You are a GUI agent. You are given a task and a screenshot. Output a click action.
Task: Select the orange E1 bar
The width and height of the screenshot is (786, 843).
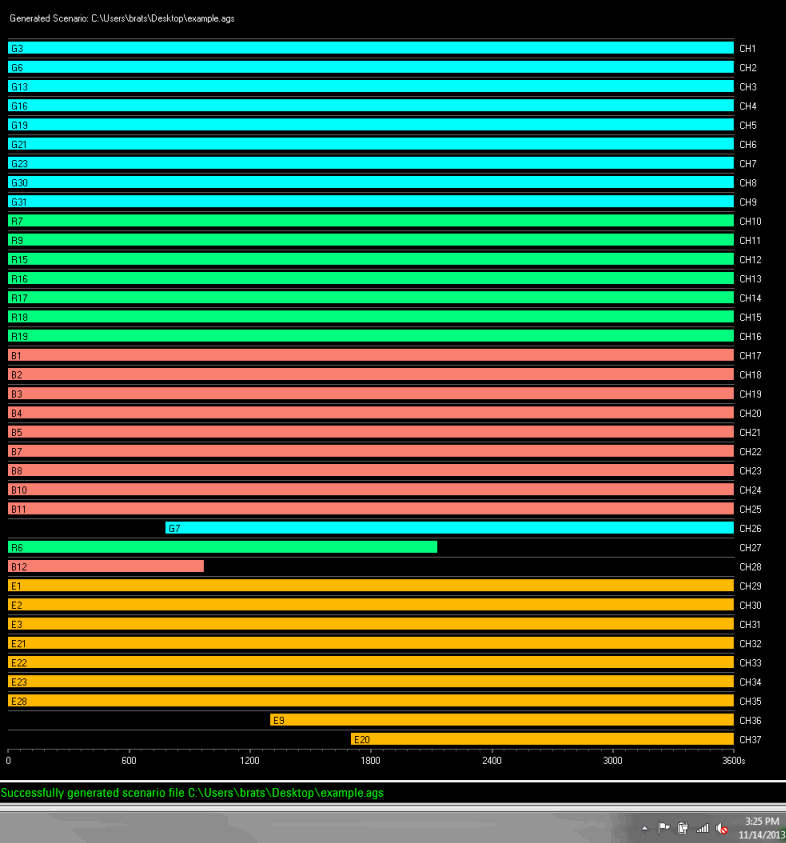[x=371, y=586]
